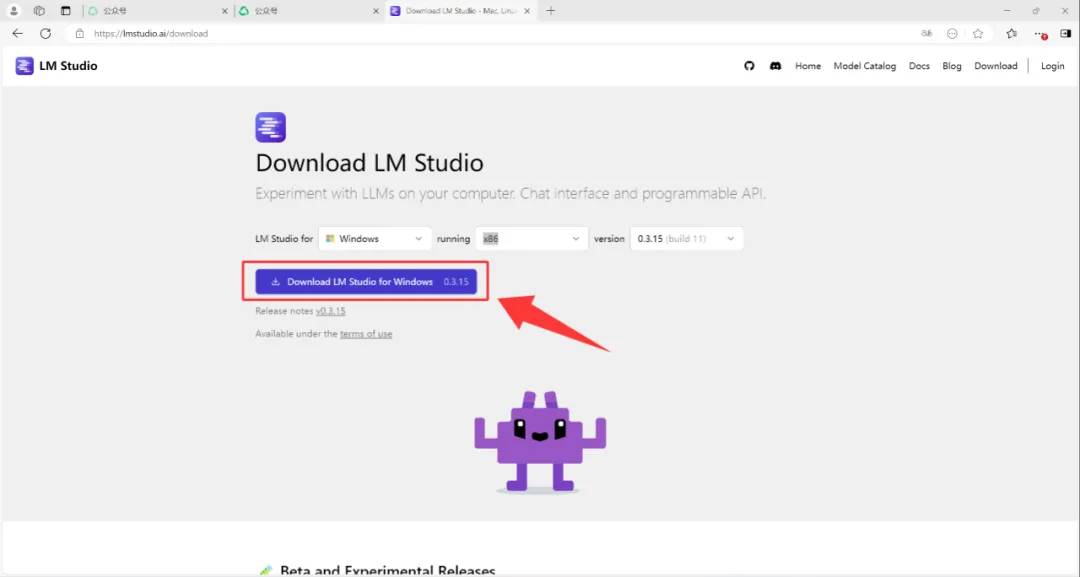Toggle the browser sidebar icon

[1066, 33]
